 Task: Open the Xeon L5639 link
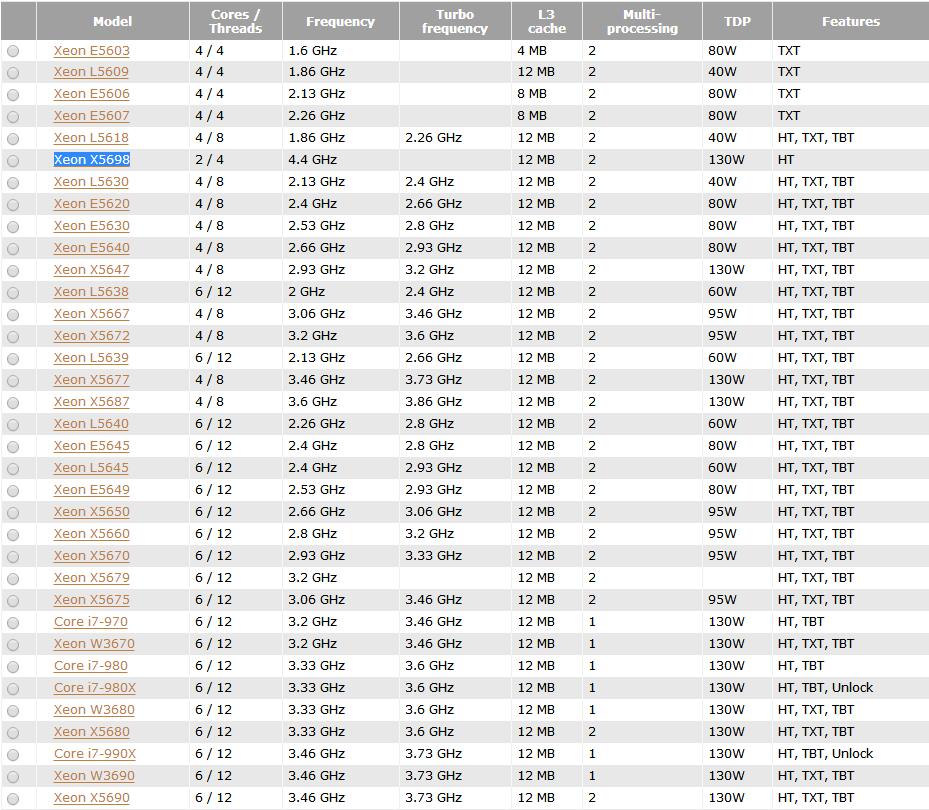click(91, 357)
